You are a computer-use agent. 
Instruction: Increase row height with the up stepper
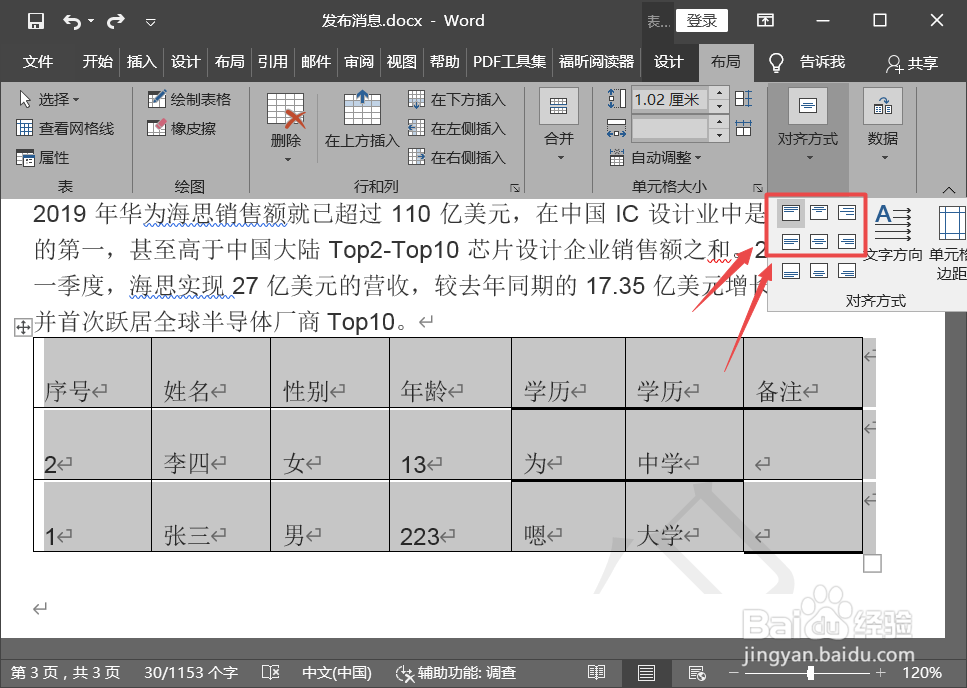click(719, 93)
